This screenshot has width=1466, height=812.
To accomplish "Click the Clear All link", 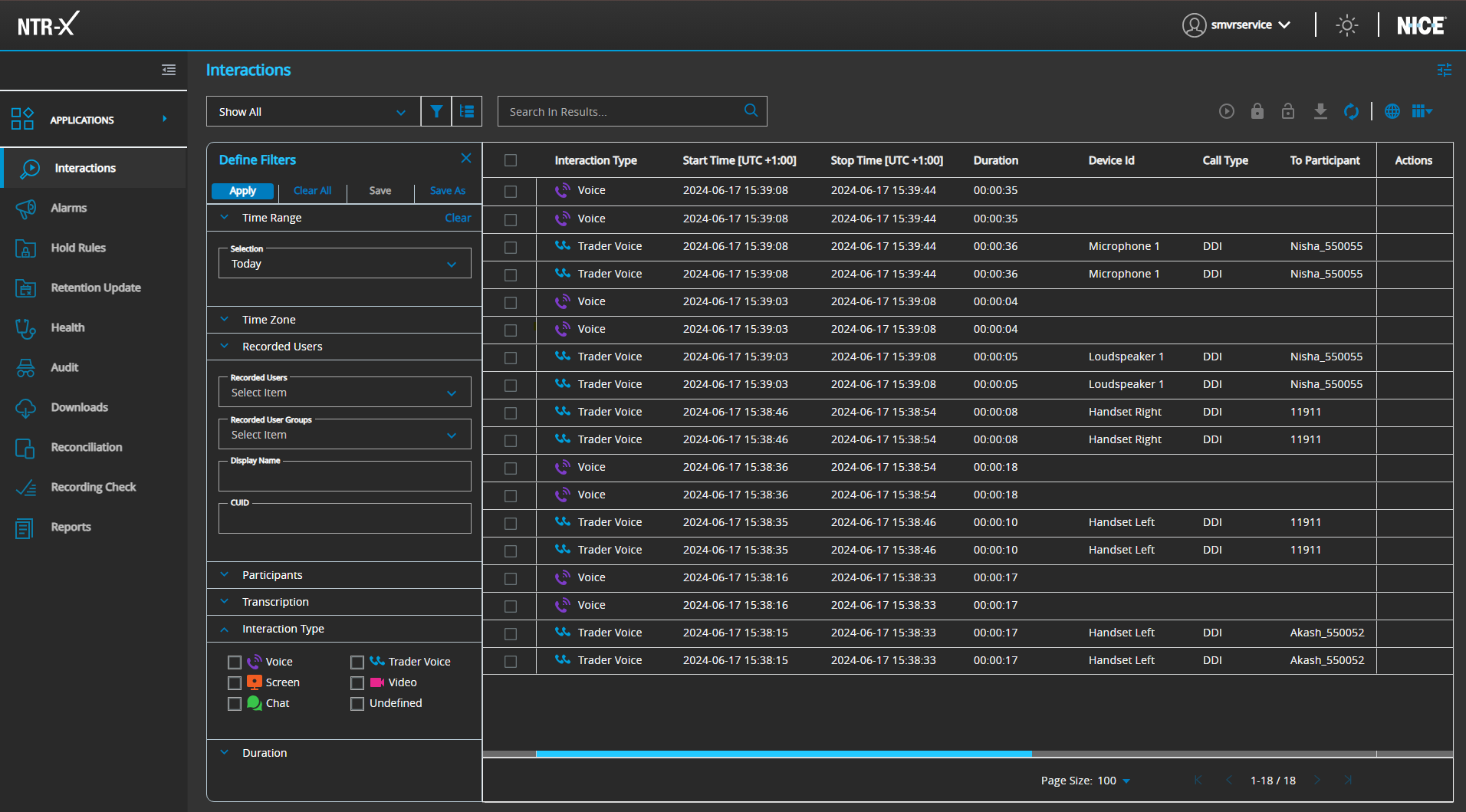I will (312, 190).
